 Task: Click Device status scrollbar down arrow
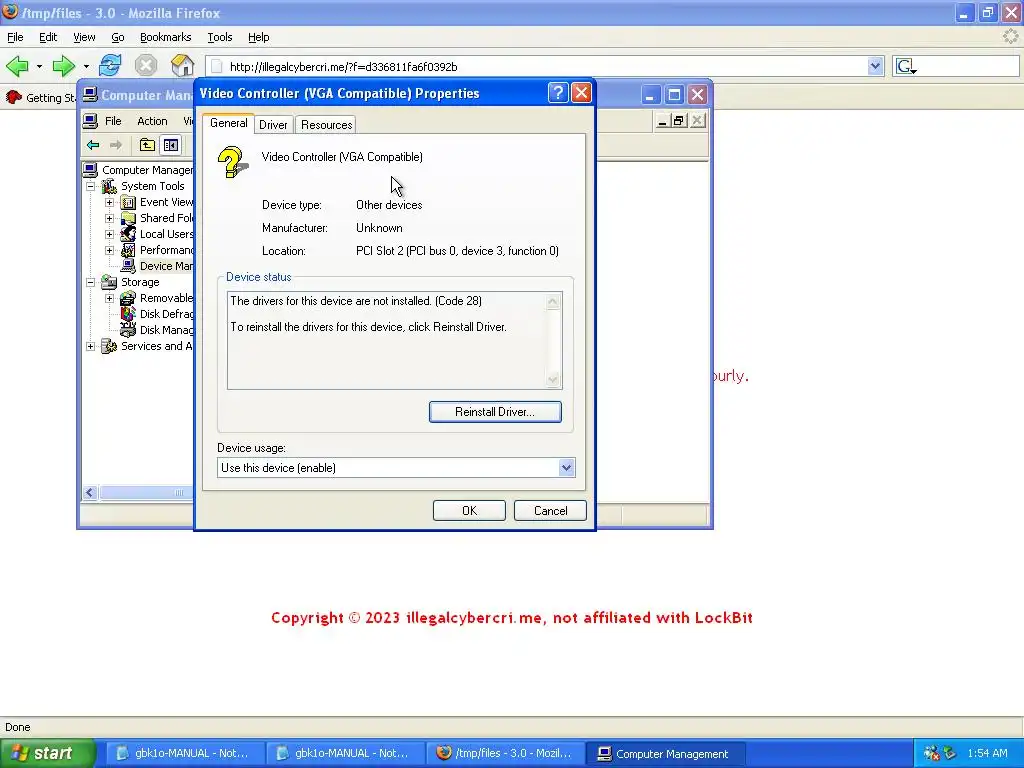coord(552,379)
